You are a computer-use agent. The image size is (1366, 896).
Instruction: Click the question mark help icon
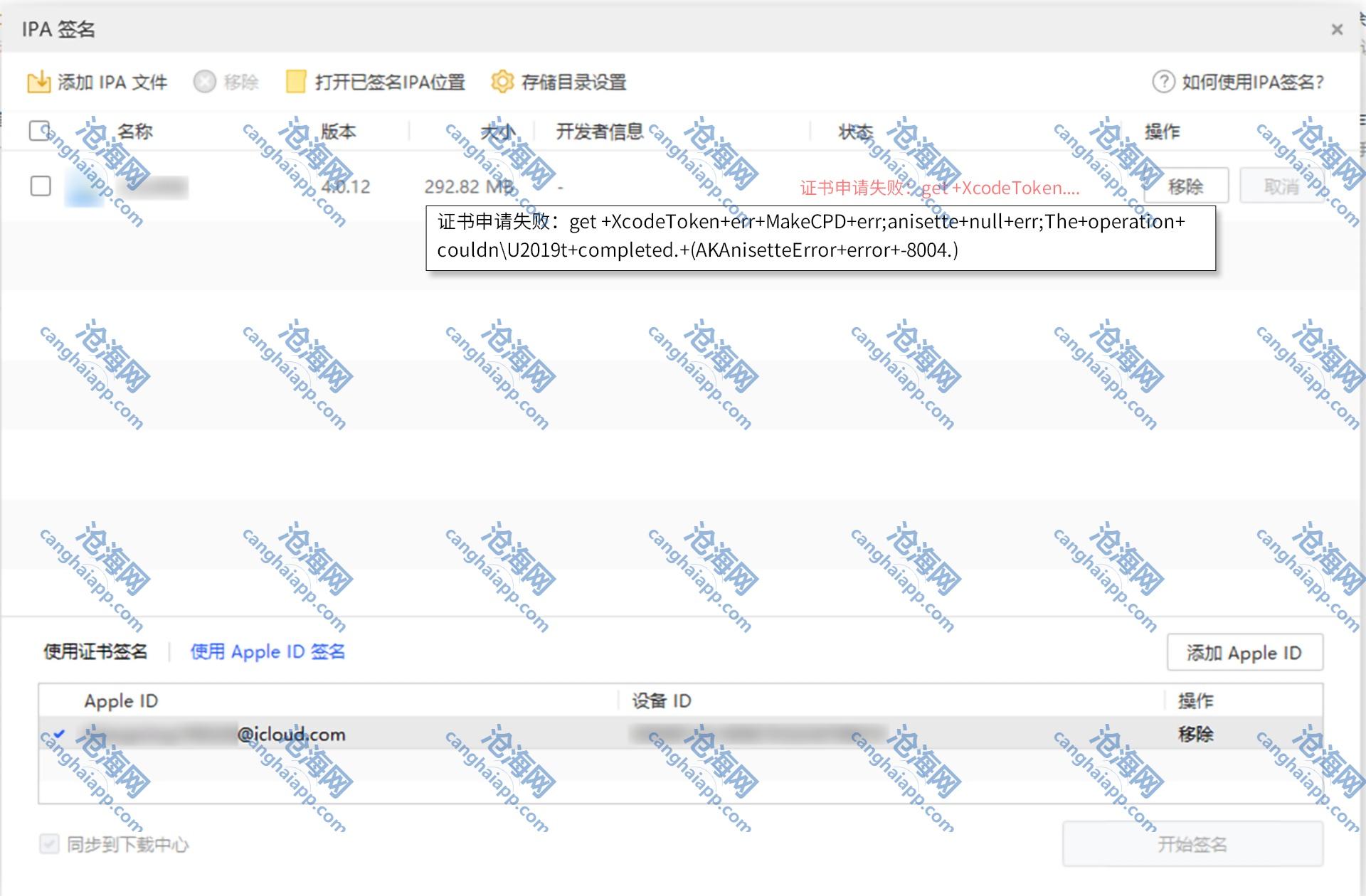(1163, 82)
